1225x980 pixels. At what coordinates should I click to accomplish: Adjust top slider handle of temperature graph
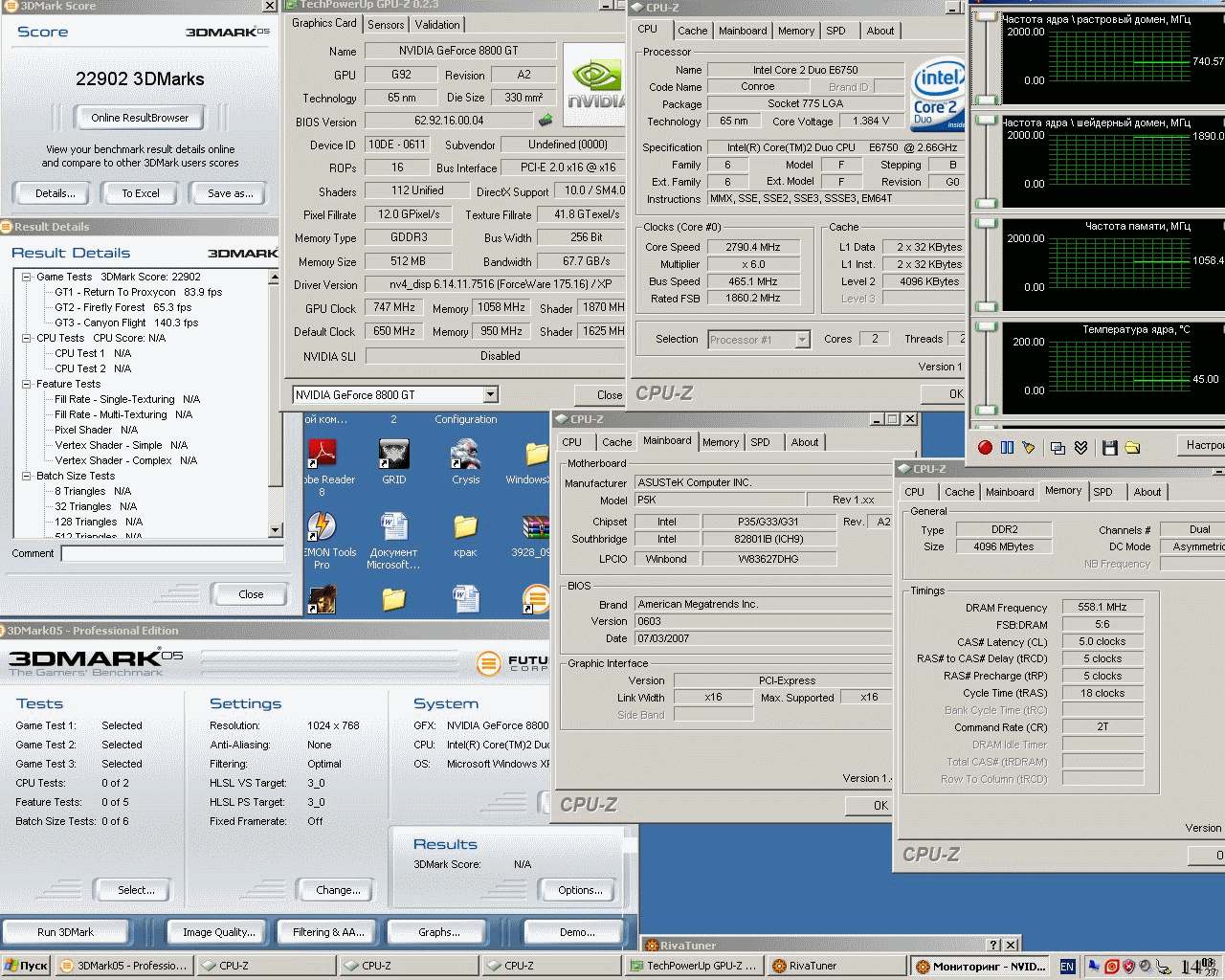985,325
